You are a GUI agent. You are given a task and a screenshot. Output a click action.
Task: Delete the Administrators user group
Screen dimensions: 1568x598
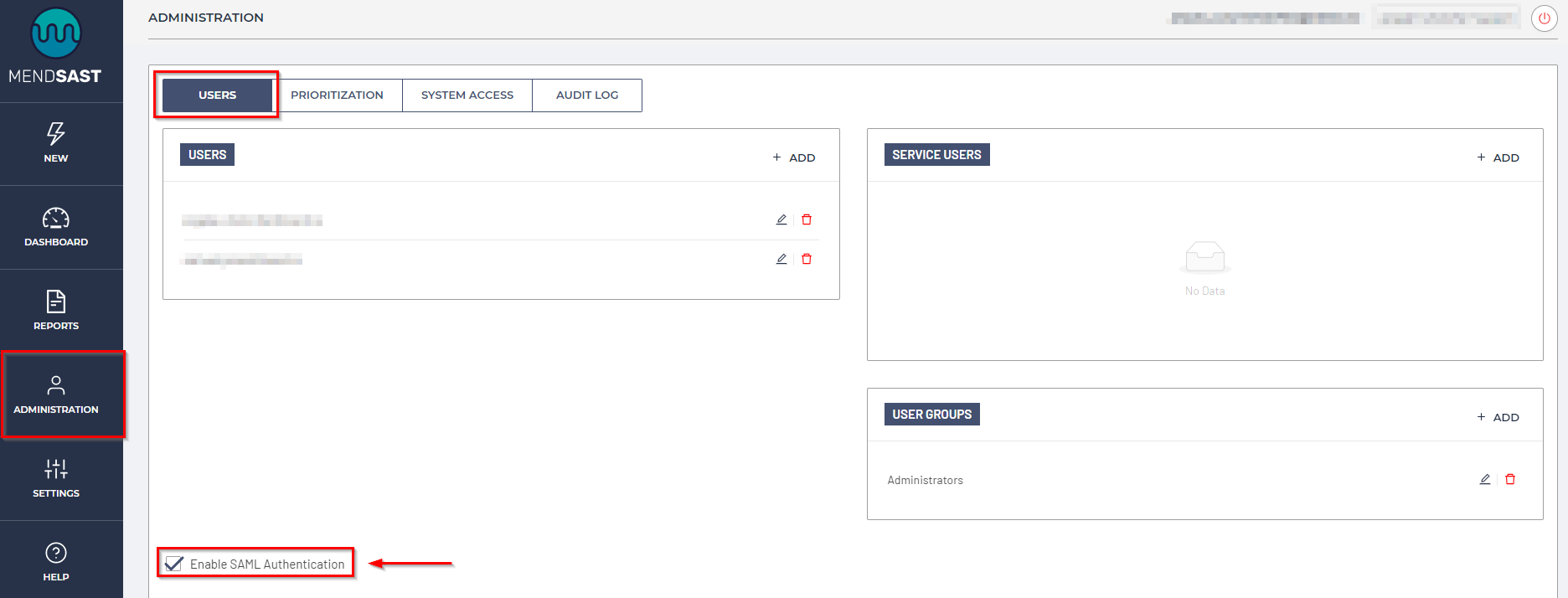point(1510,479)
